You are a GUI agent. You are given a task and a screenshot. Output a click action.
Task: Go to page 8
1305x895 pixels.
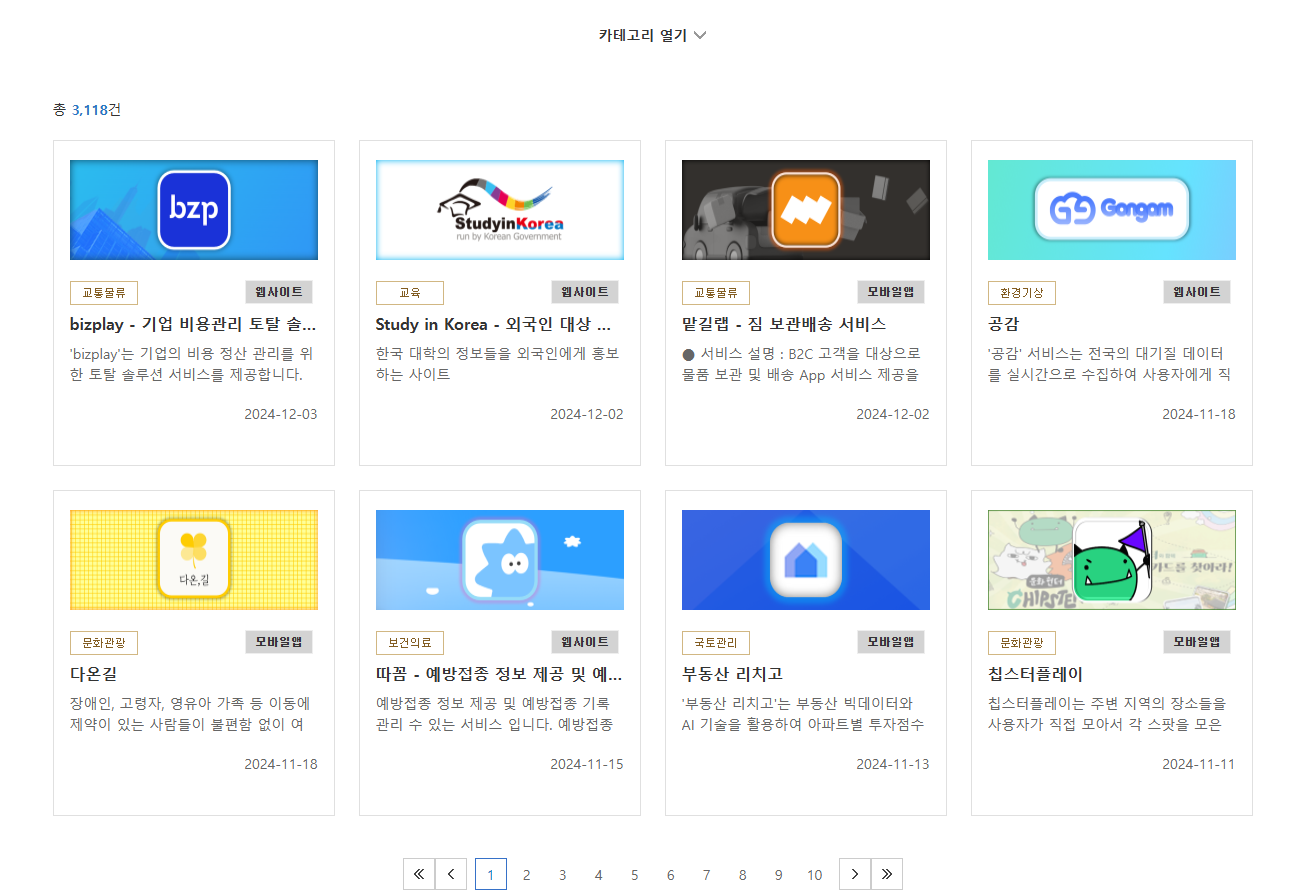[x=743, y=875]
